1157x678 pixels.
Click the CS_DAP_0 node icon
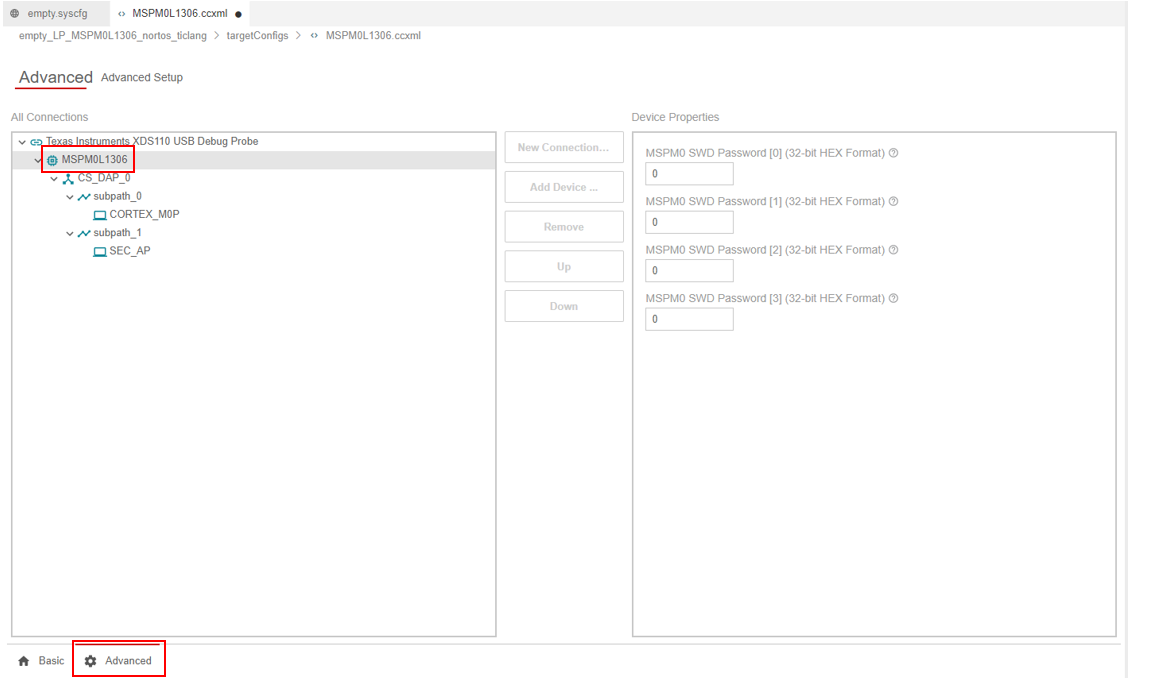click(x=68, y=179)
